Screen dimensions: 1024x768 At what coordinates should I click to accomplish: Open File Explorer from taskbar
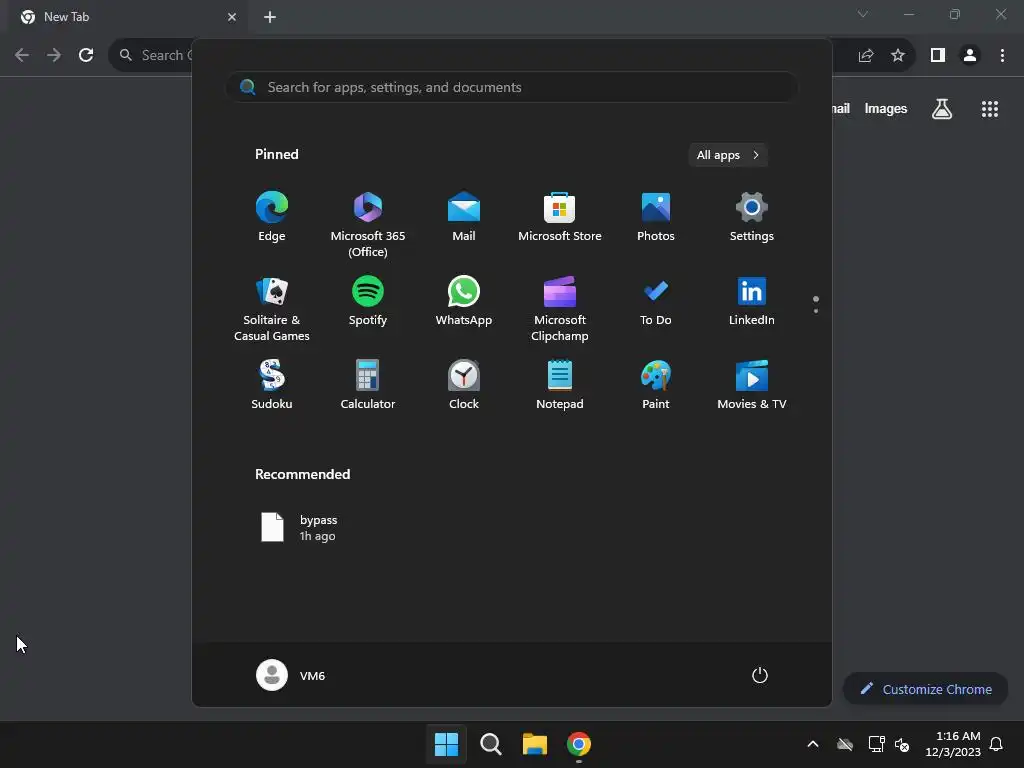pyautogui.click(x=535, y=744)
